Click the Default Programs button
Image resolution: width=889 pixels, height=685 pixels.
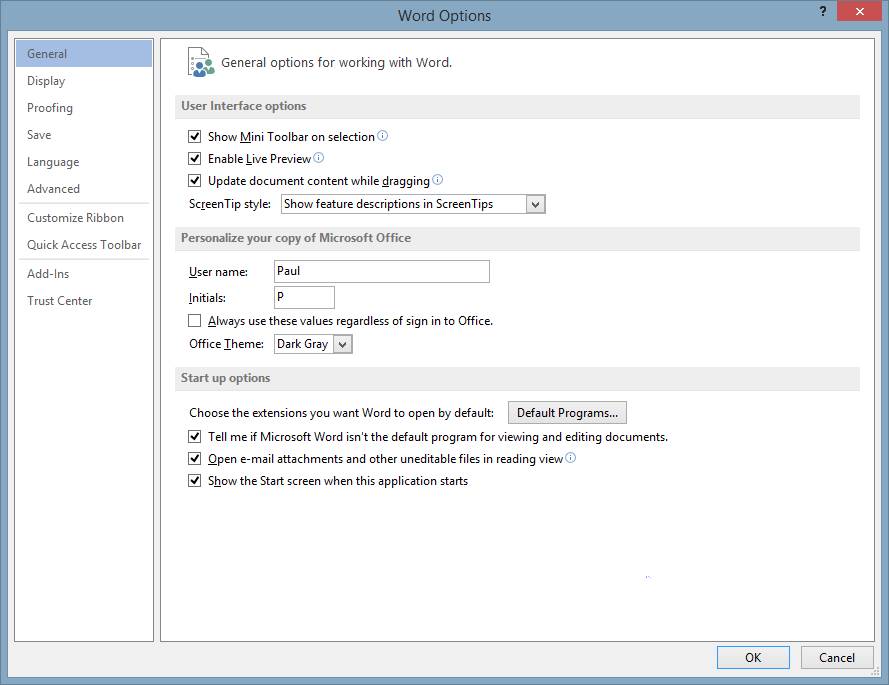tap(567, 412)
